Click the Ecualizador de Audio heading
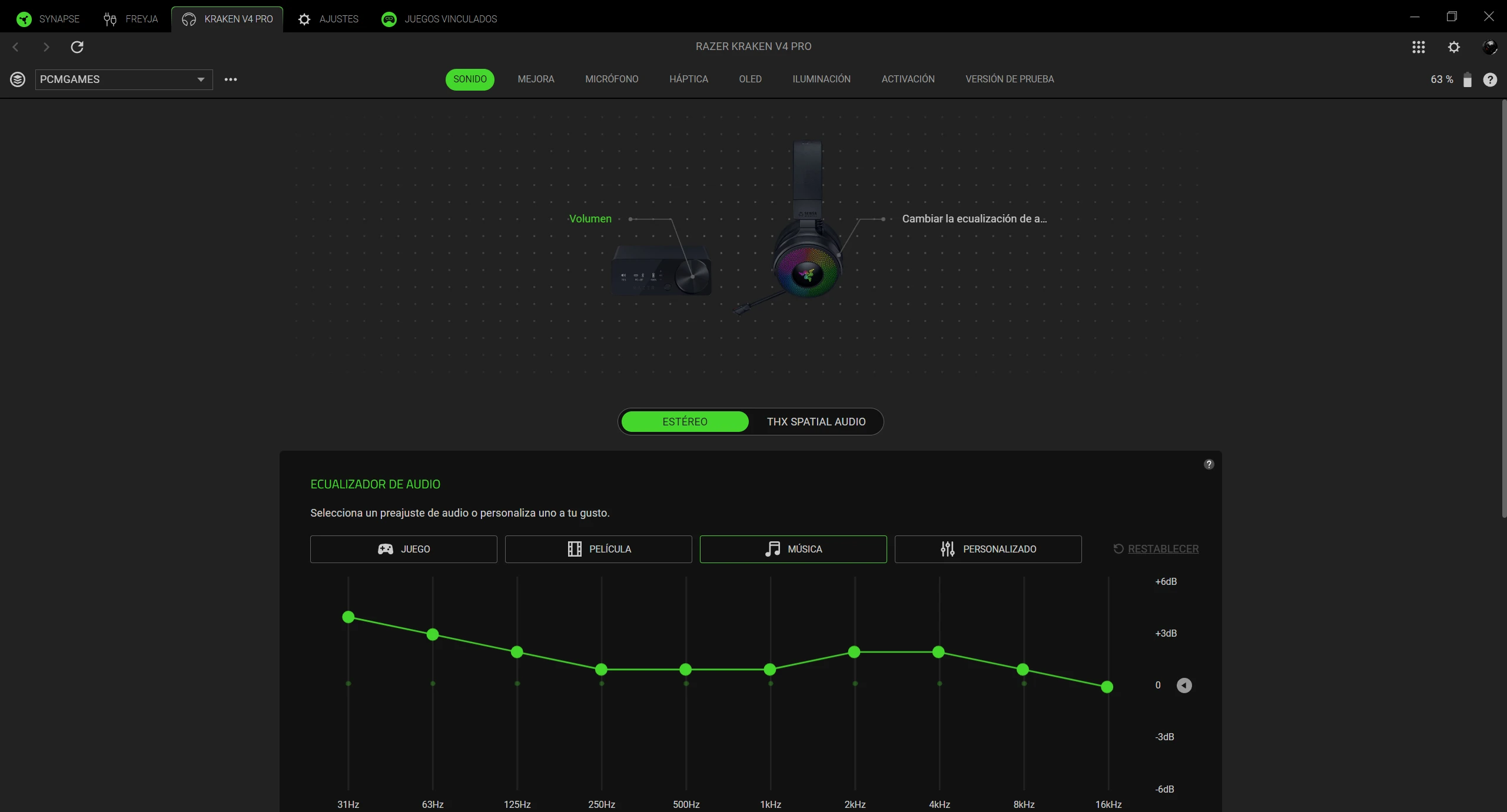 [376, 484]
